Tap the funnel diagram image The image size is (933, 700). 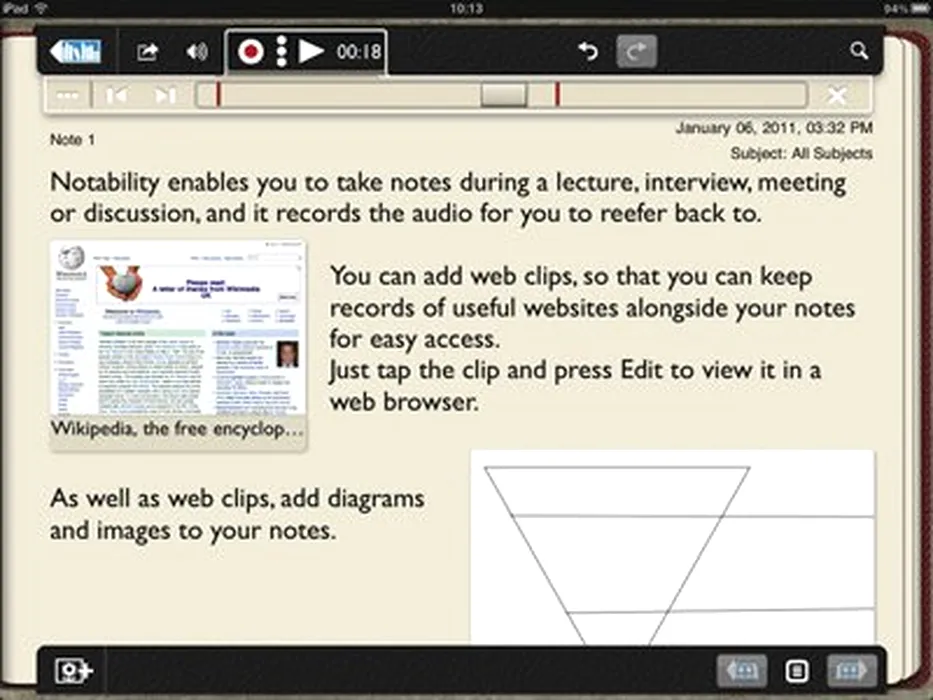(671, 547)
